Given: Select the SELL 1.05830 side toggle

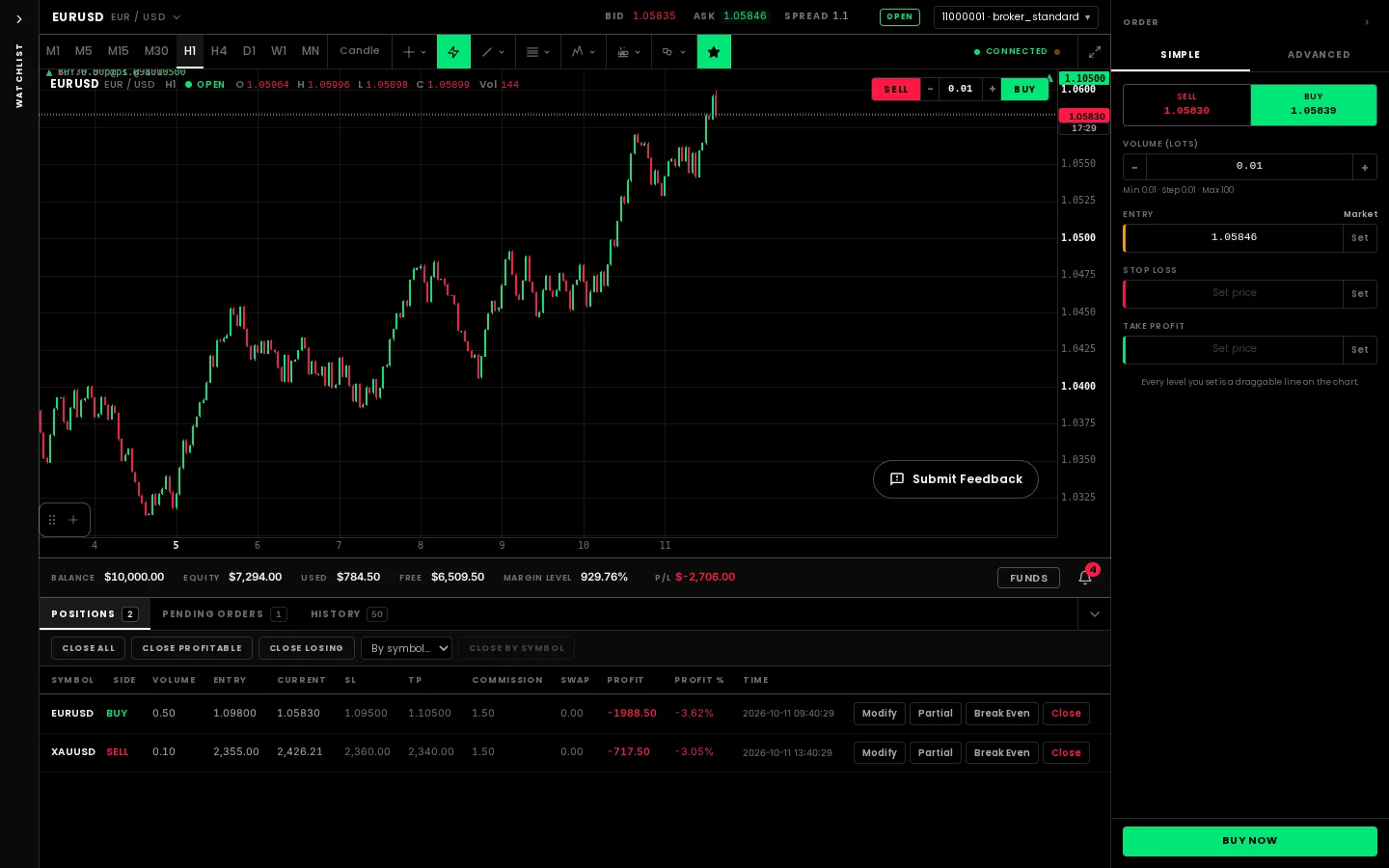Looking at the screenshot, I should tap(1186, 104).
